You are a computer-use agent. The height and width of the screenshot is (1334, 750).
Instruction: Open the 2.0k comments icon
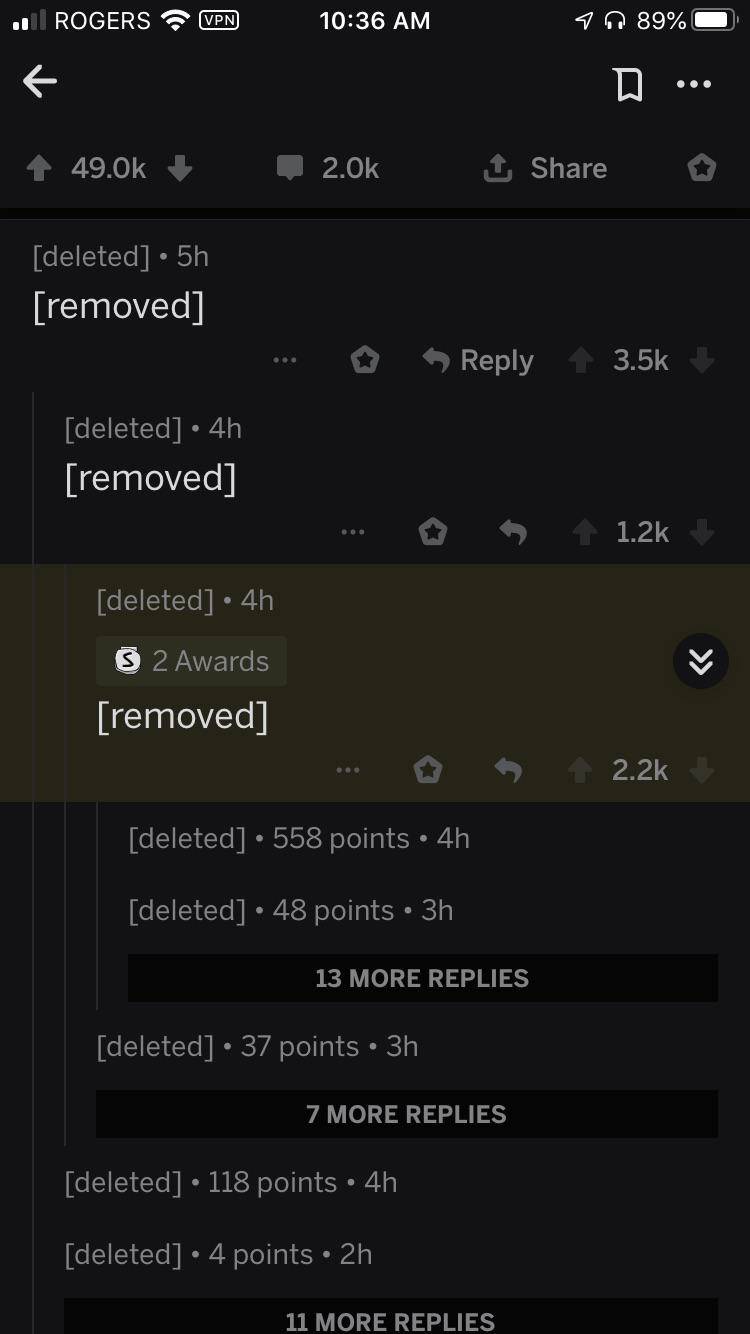[x=290, y=168]
